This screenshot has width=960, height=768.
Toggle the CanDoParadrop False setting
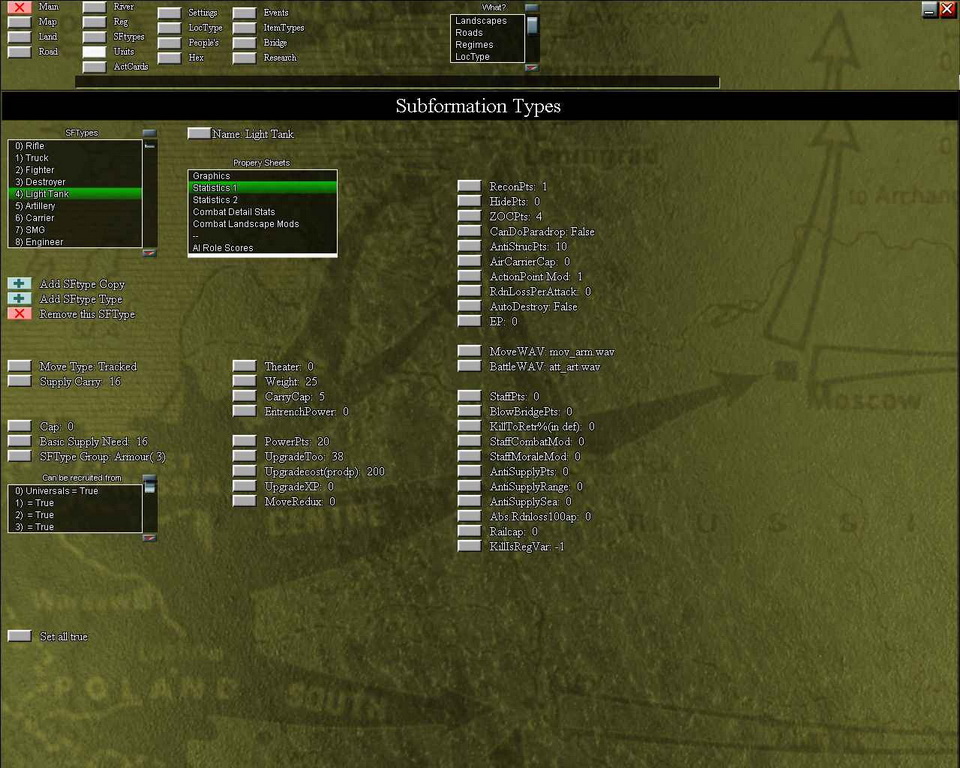point(469,231)
